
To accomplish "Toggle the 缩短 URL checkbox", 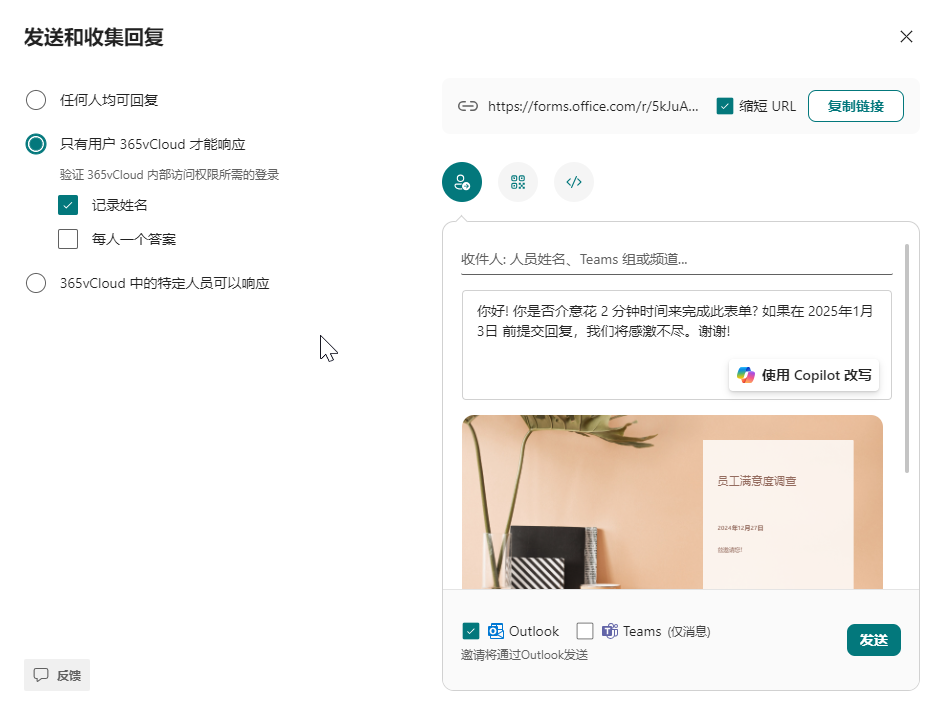I will (x=724, y=106).
